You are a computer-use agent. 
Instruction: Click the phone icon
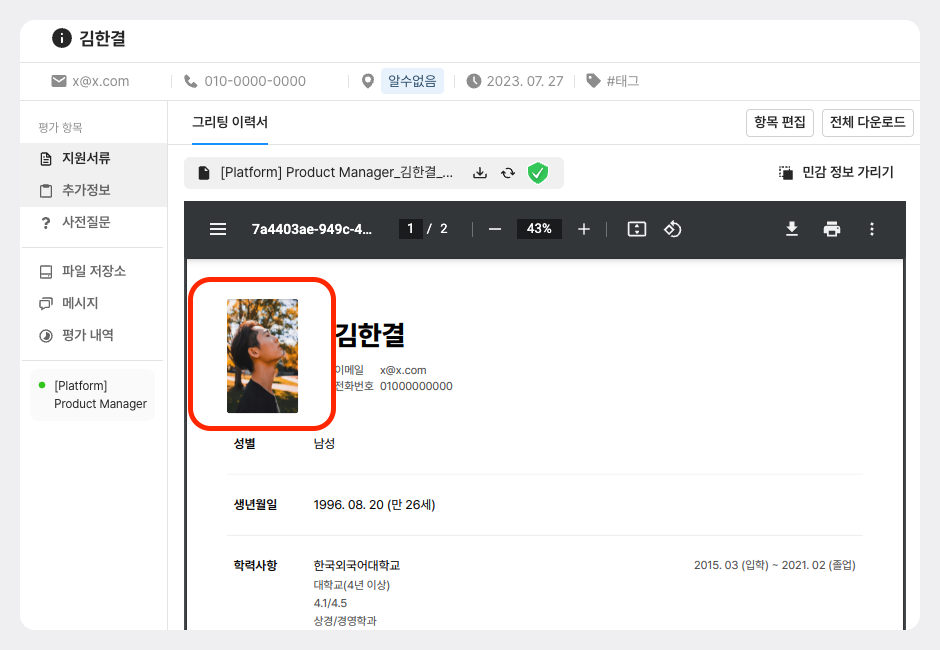(191, 81)
